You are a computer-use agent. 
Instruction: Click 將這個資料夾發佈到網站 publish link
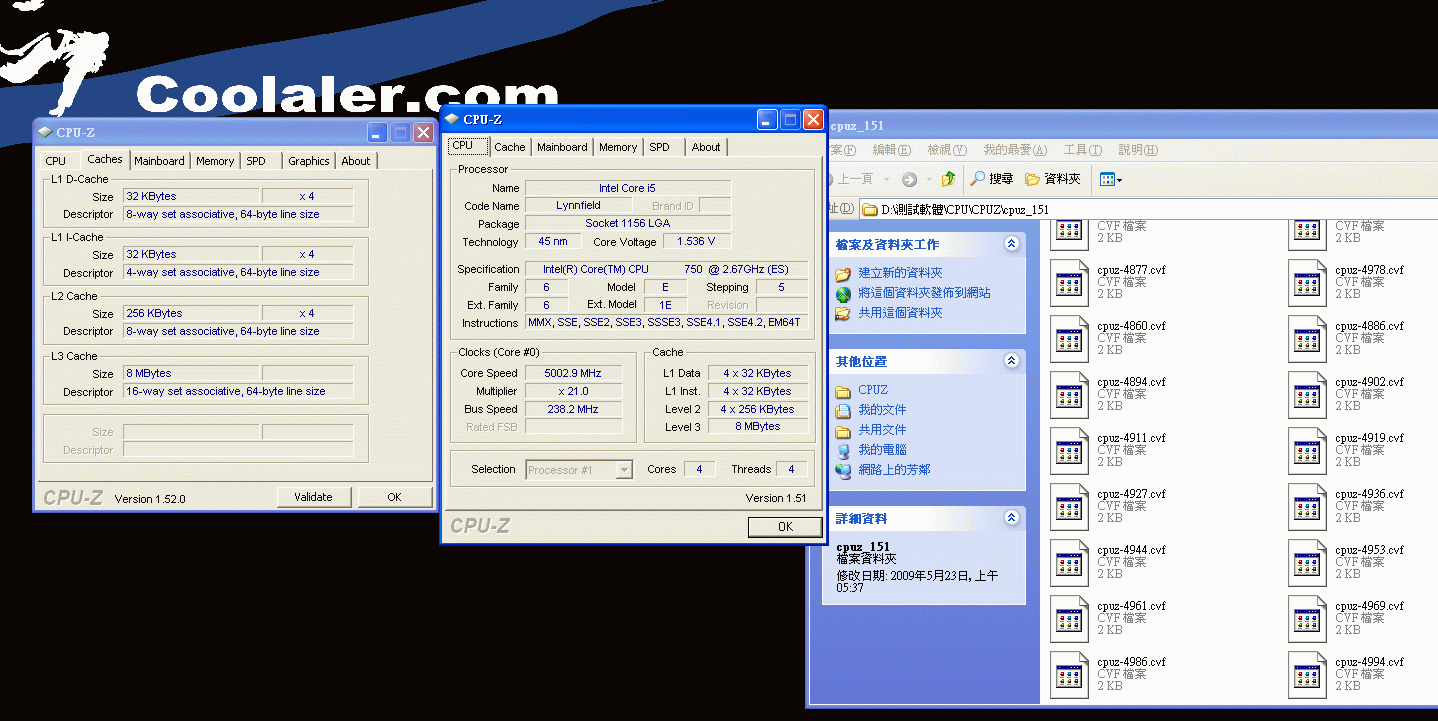coord(924,293)
